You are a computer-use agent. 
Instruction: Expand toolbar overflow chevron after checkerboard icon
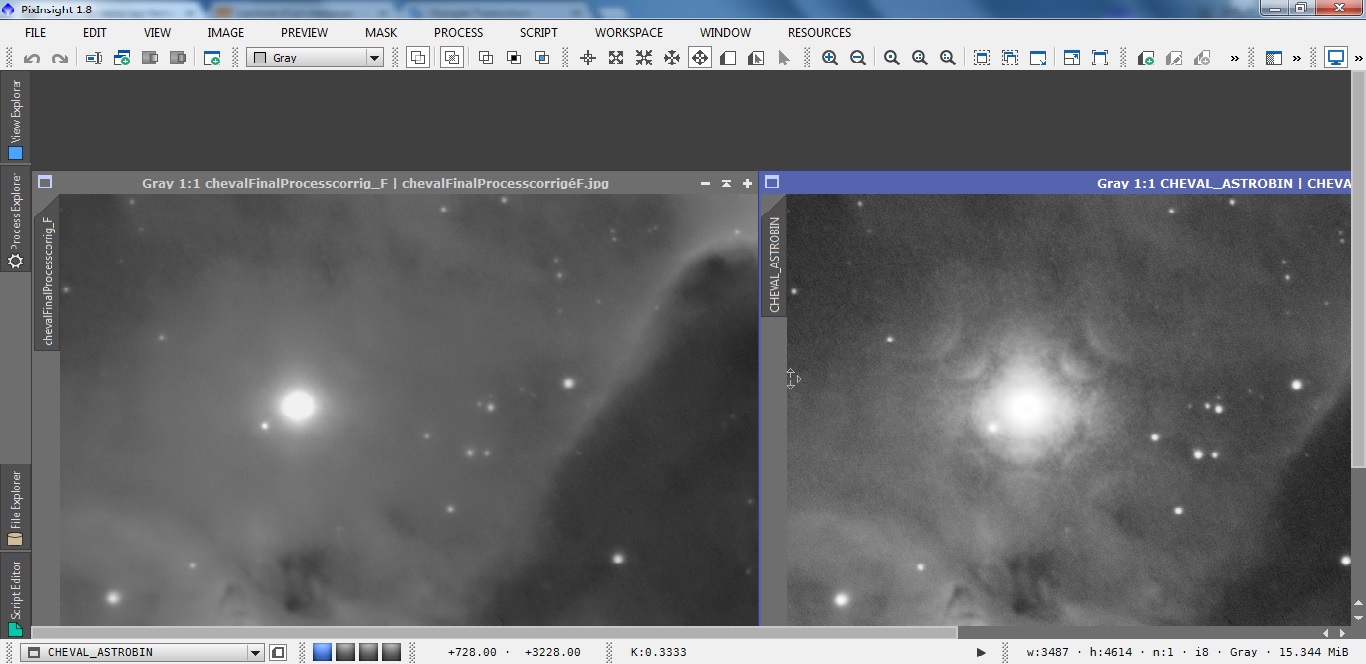[x=1297, y=58]
